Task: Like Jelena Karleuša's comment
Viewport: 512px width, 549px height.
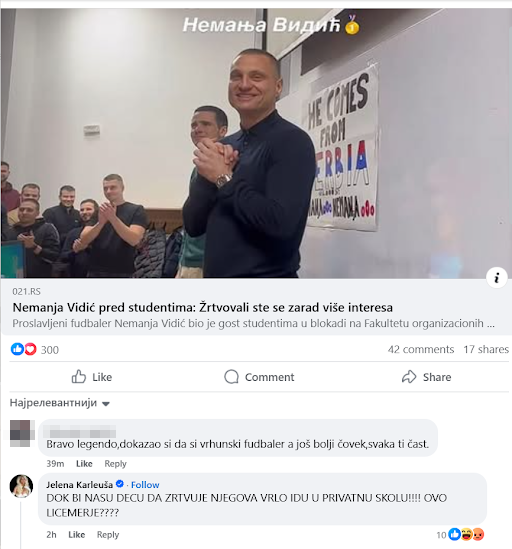Action: [76, 535]
